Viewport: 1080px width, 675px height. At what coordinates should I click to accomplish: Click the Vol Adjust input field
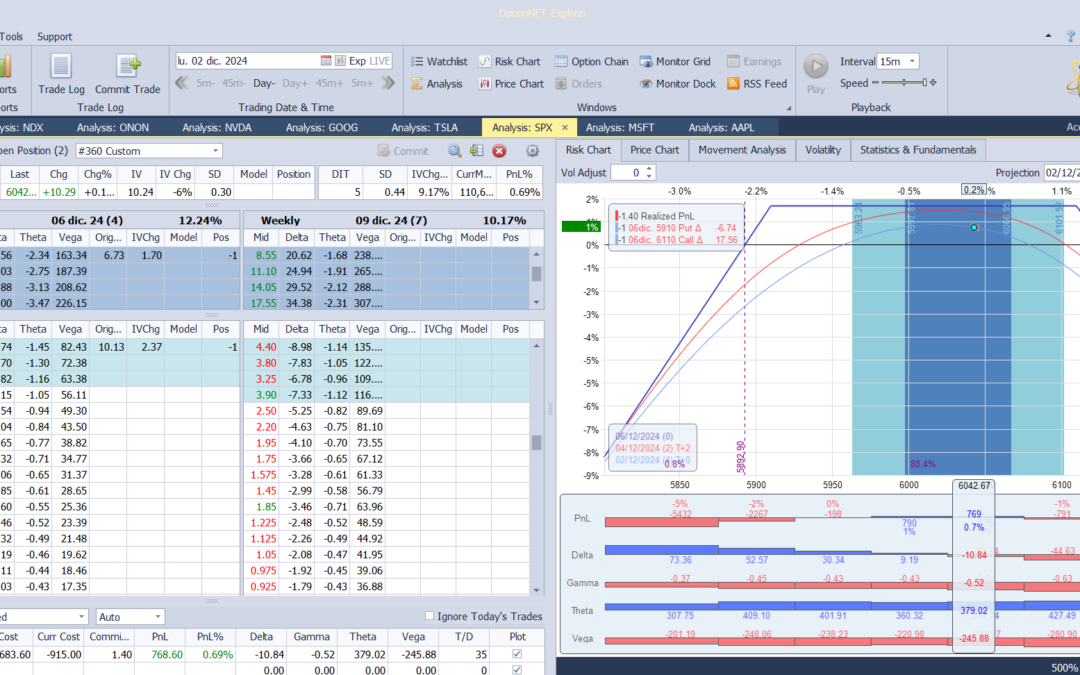pos(627,173)
